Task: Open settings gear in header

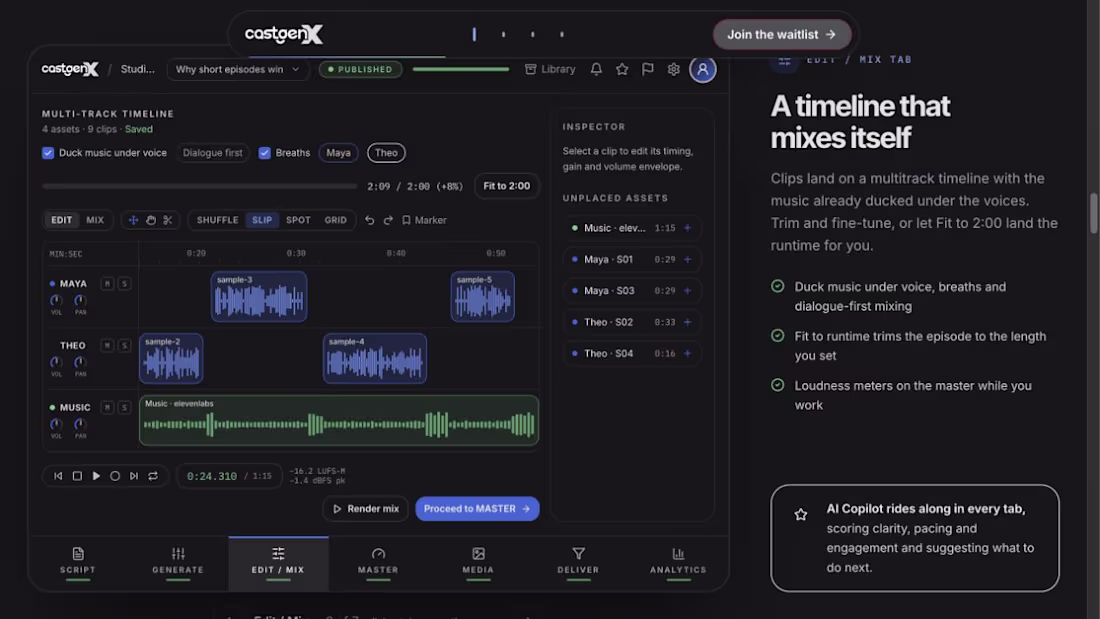Action: (x=673, y=69)
